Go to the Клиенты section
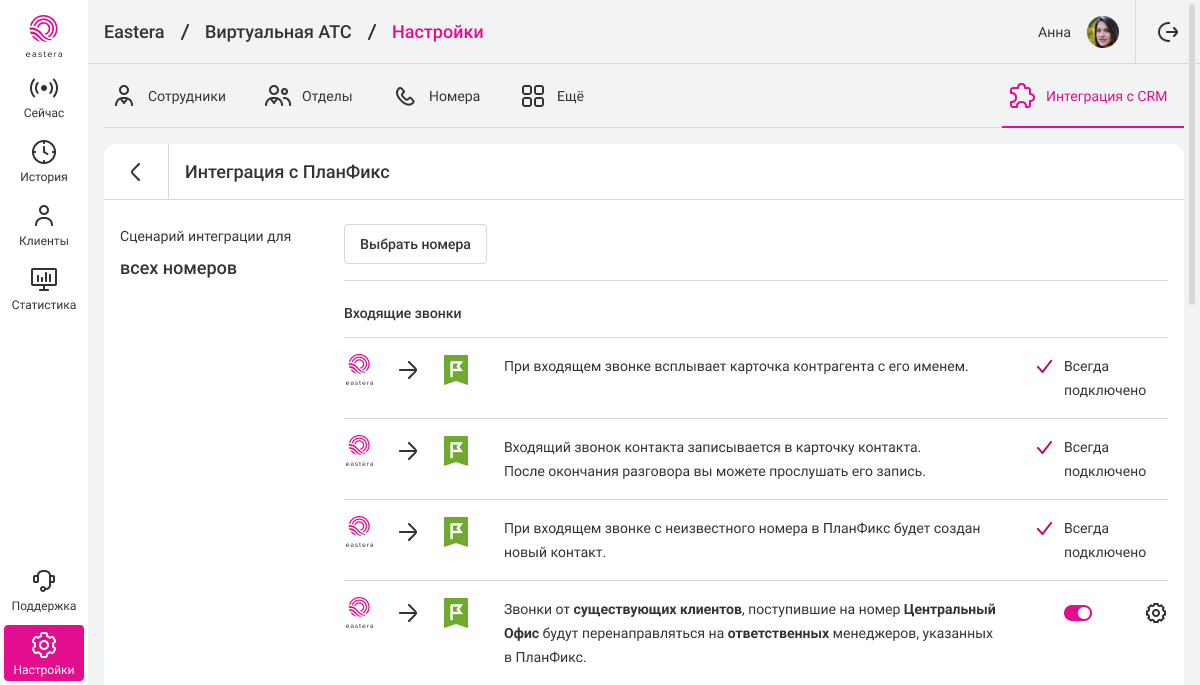Image resolution: width=1200 pixels, height=685 pixels. (44, 226)
